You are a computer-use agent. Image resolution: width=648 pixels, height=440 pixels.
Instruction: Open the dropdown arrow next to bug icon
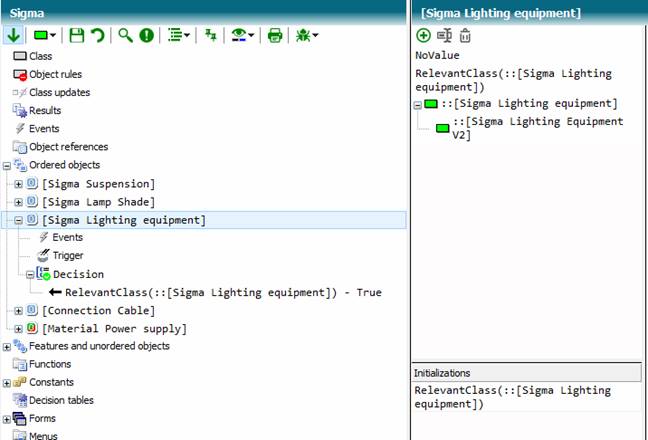pyautogui.click(x=315, y=36)
